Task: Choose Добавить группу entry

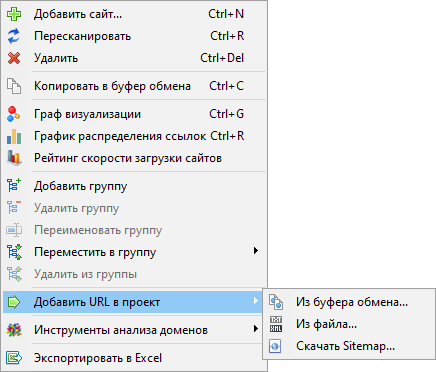Action: tap(133, 186)
